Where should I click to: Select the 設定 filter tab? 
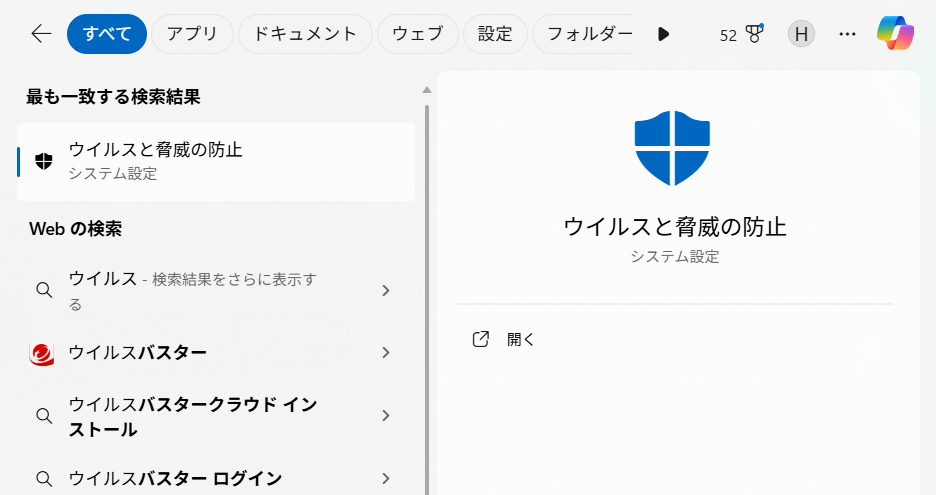494,34
